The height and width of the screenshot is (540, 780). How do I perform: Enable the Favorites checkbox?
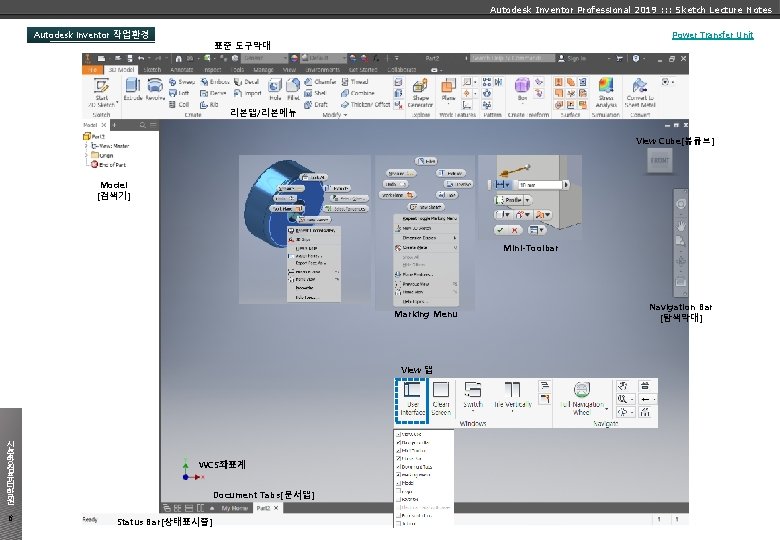click(x=398, y=499)
